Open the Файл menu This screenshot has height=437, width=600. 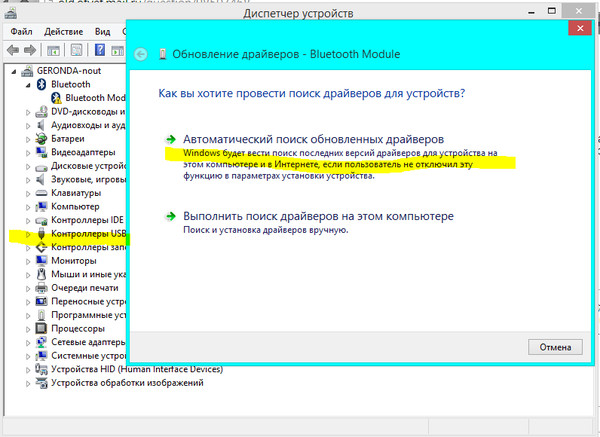[x=21, y=32]
